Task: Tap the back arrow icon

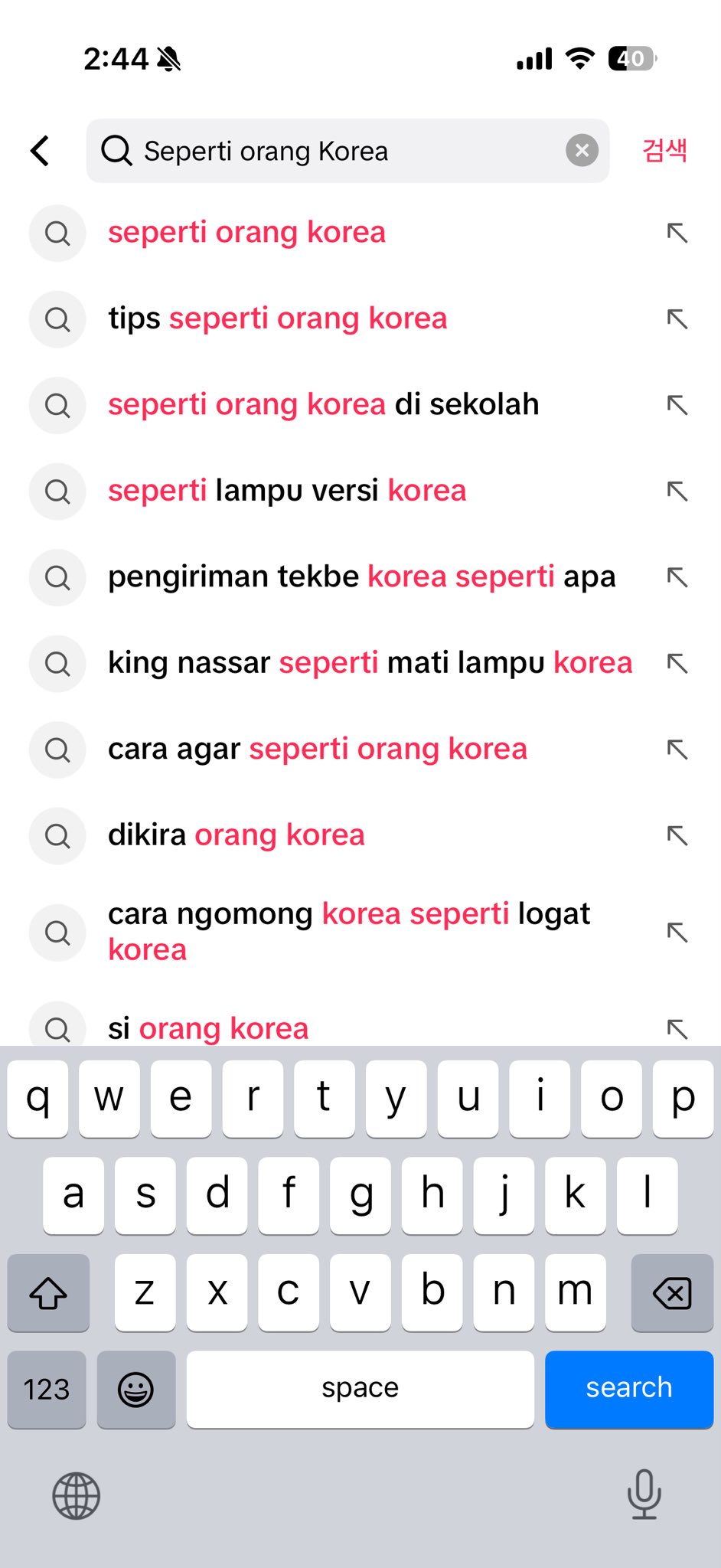Action: (x=41, y=151)
